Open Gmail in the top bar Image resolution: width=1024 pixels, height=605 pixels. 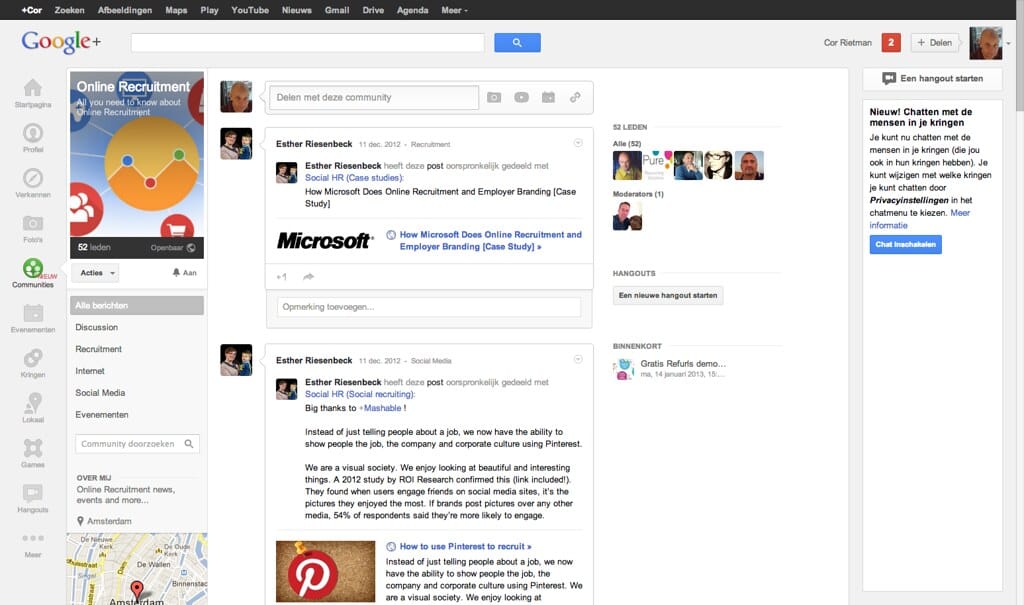(337, 10)
